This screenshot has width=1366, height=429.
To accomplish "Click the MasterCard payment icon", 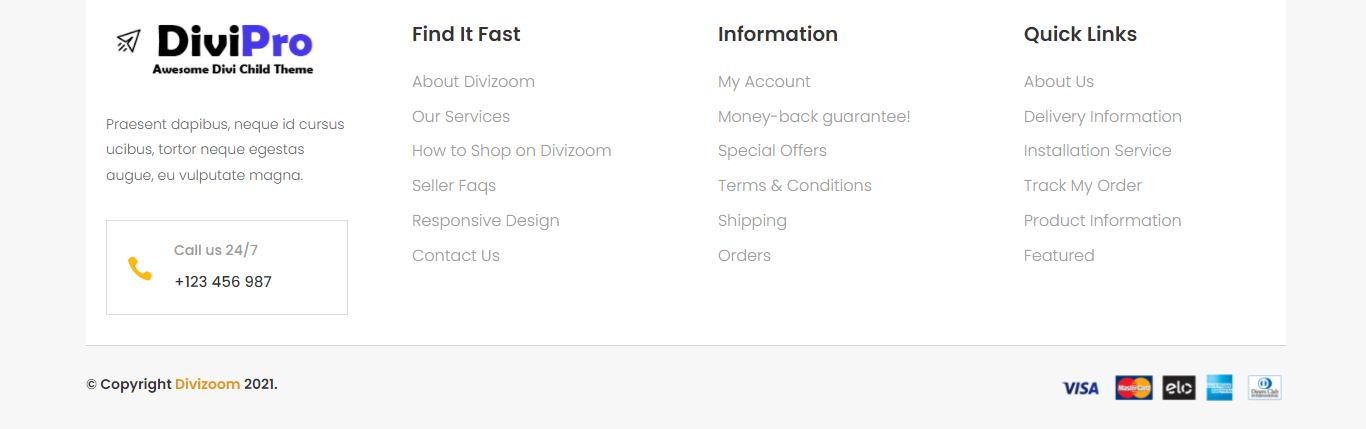I will [1134, 388].
